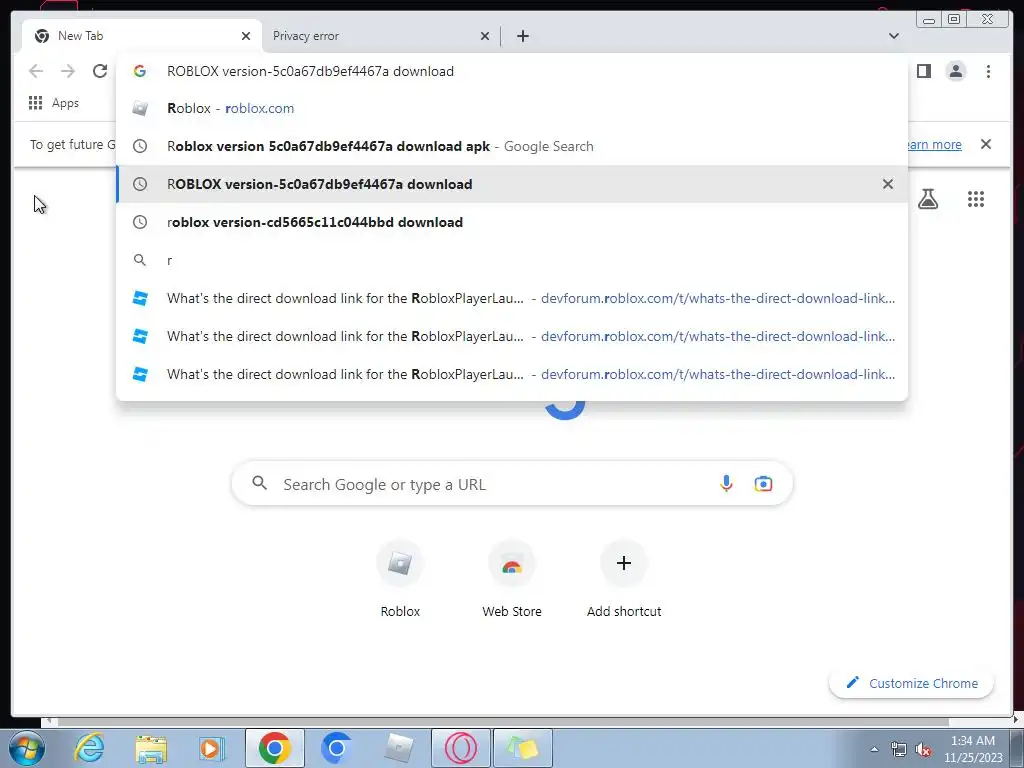1024x768 pixels.
Task: Expand the tab search dropdown
Action: (x=893, y=36)
